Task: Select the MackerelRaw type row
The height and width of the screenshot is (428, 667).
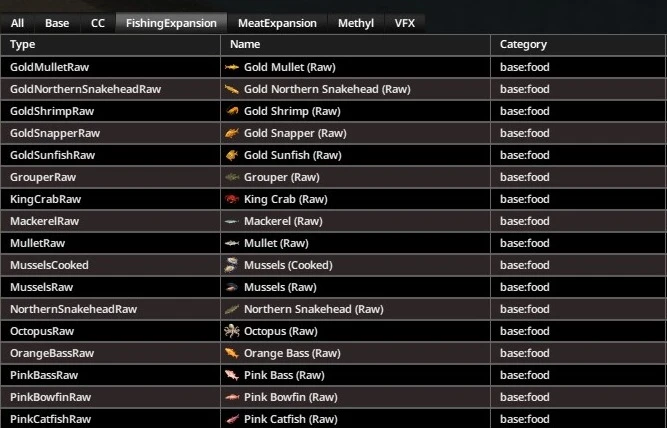Action: (x=44, y=221)
